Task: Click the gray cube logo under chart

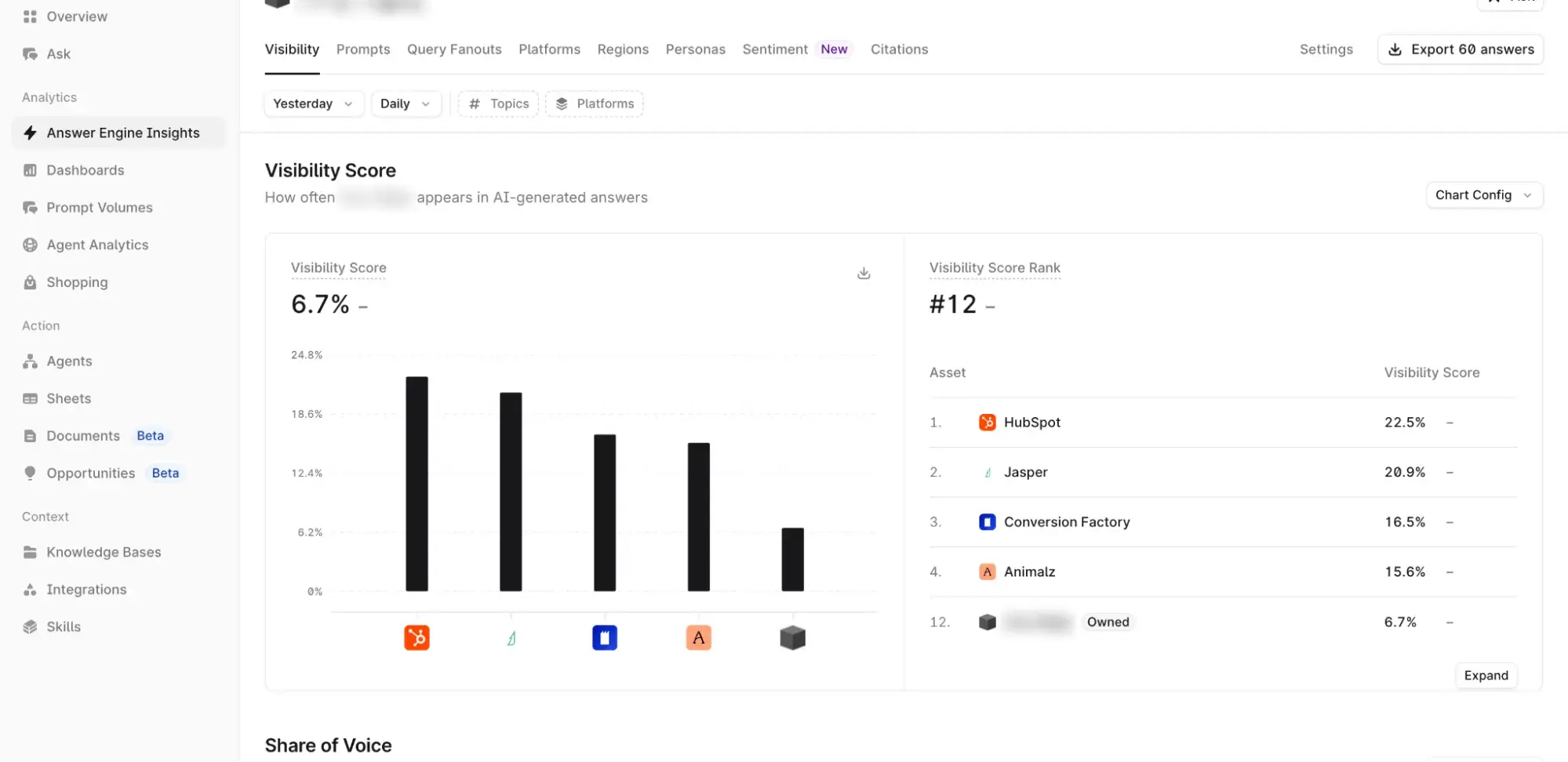Action: pos(793,638)
